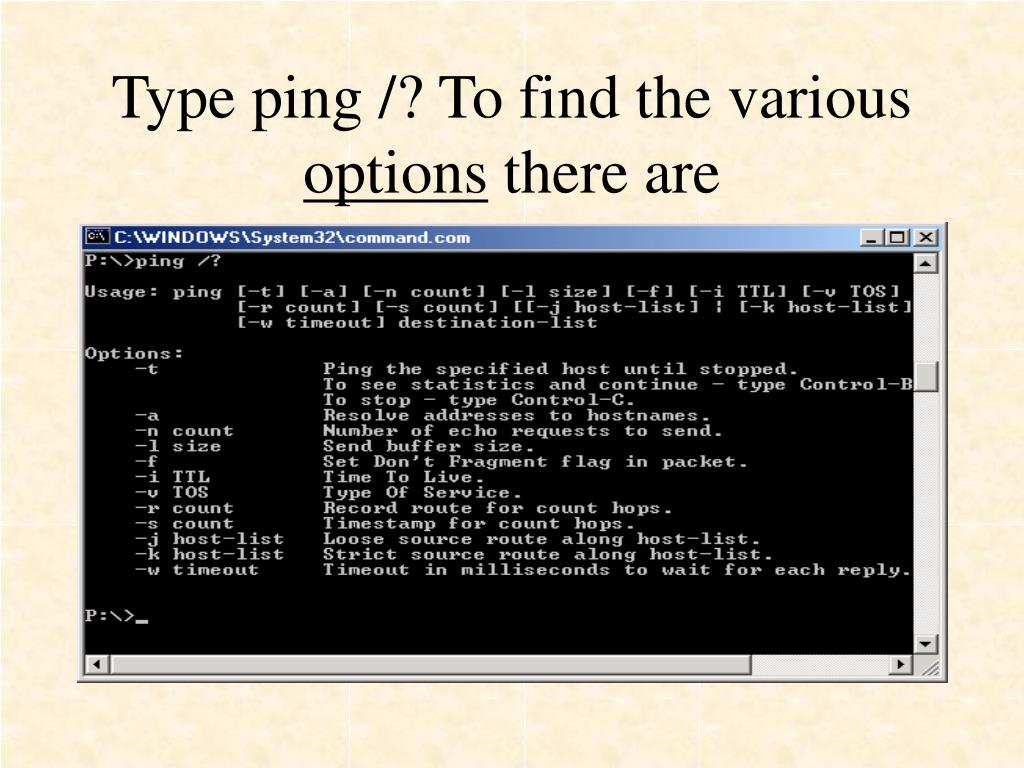The height and width of the screenshot is (768, 1024).
Task: Click the vertical scrollbar down arrow
Action: [x=925, y=644]
